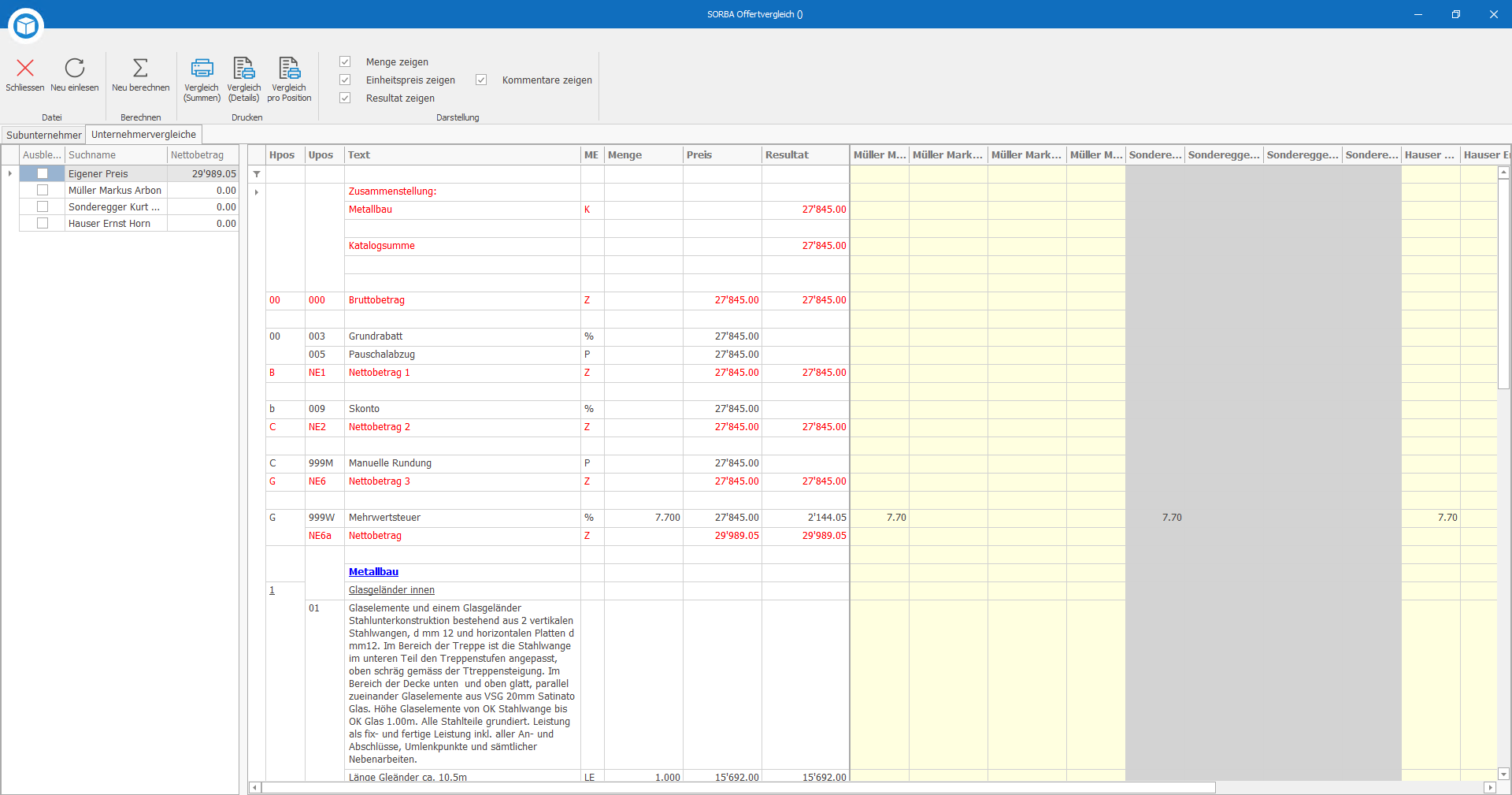Toggle the Menge zeigen checkbox
The image size is (1512, 795).
(345, 61)
